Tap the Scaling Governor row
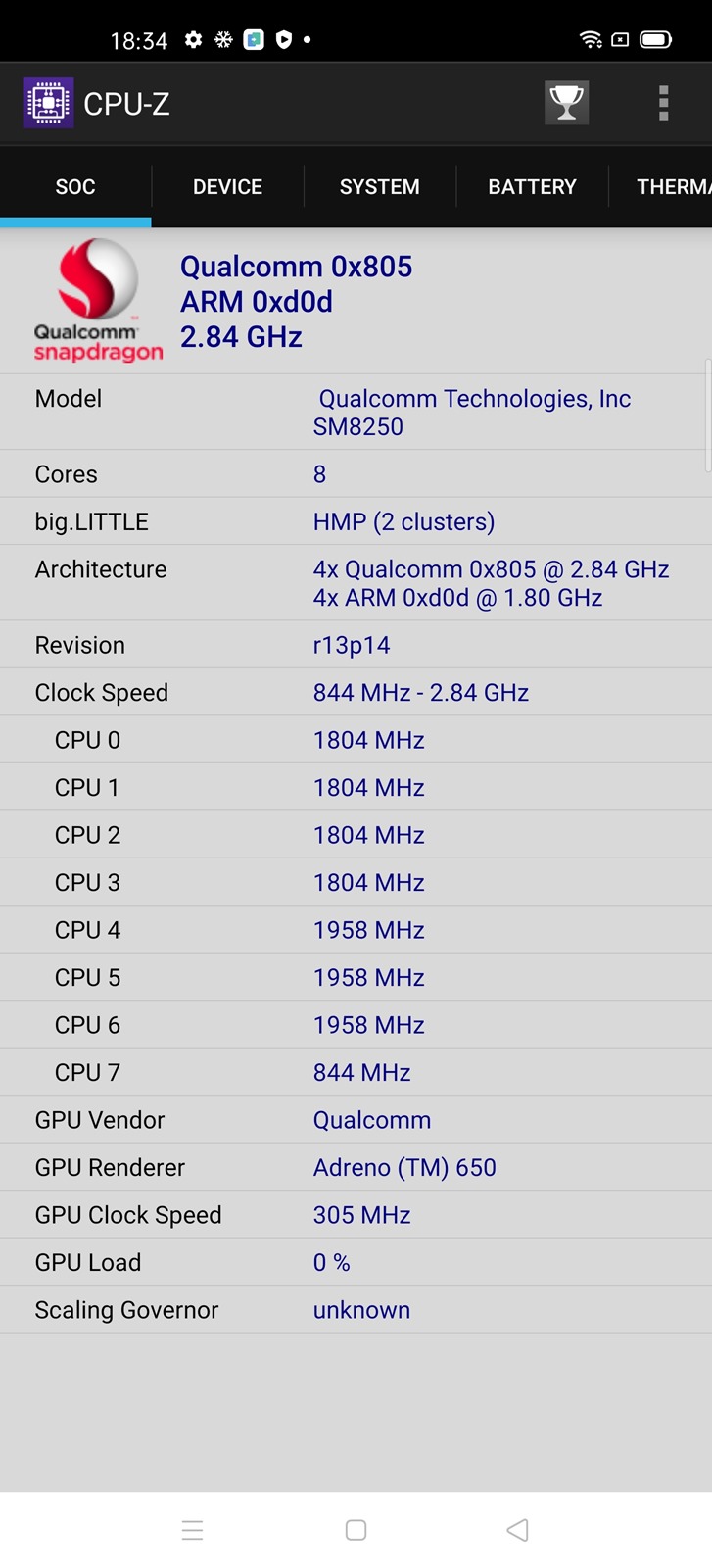Image resolution: width=712 pixels, height=1568 pixels. coord(356,1310)
